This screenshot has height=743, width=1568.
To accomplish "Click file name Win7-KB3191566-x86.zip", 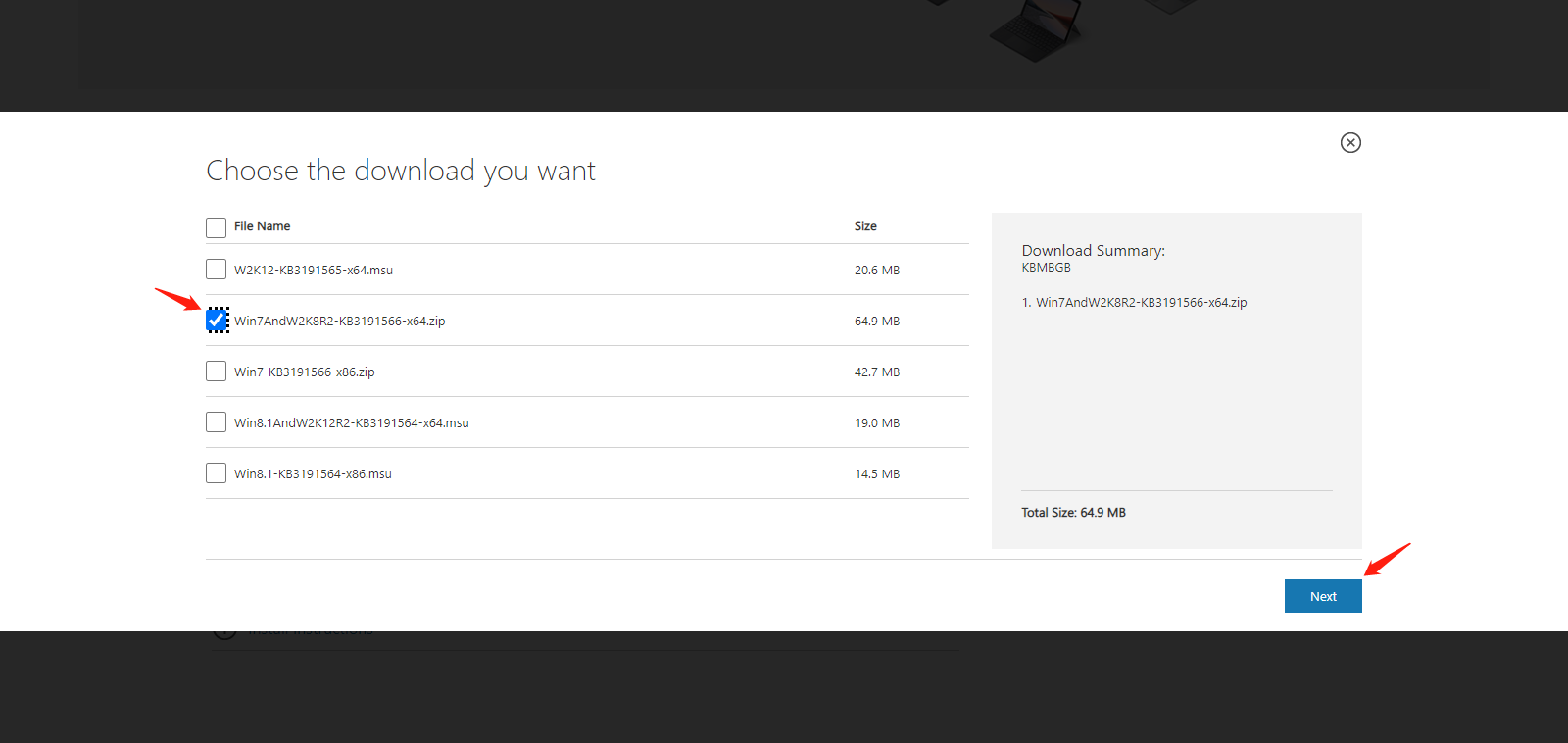I will point(305,372).
